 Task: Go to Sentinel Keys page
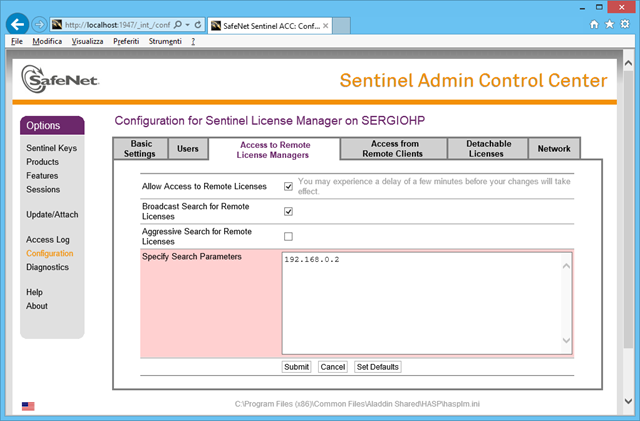51,148
